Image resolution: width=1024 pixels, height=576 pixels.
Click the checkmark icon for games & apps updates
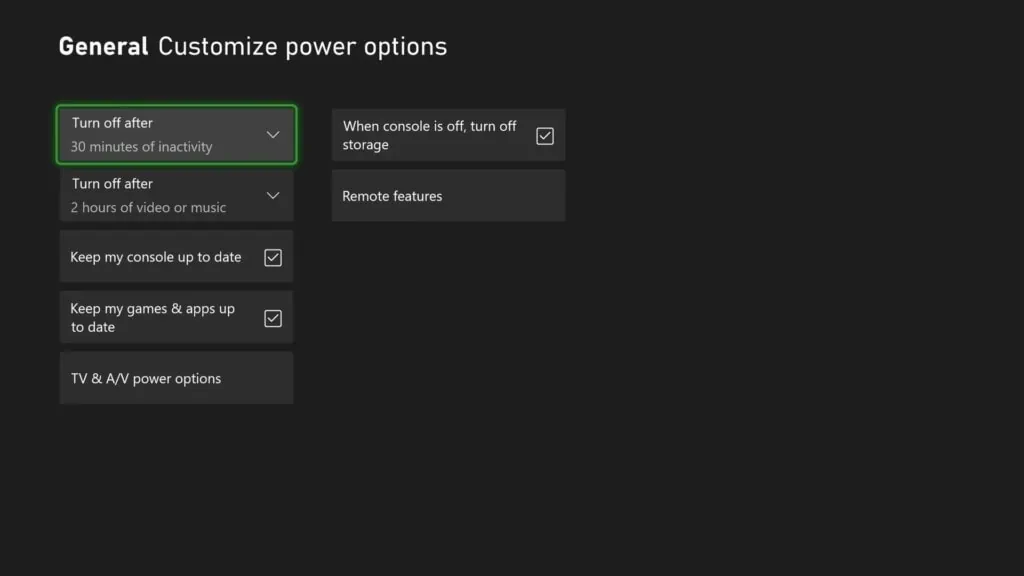coord(273,318)
